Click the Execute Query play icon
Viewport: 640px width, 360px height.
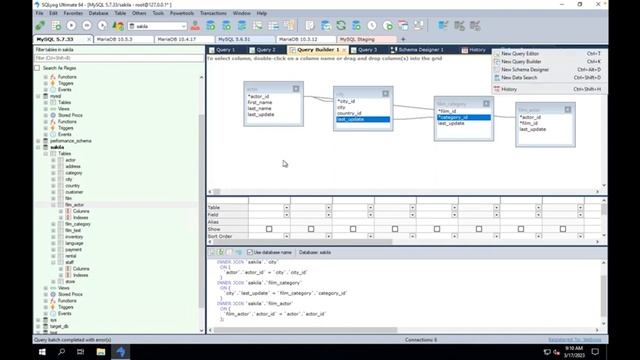pyautogui.click(x=71, y=26)
